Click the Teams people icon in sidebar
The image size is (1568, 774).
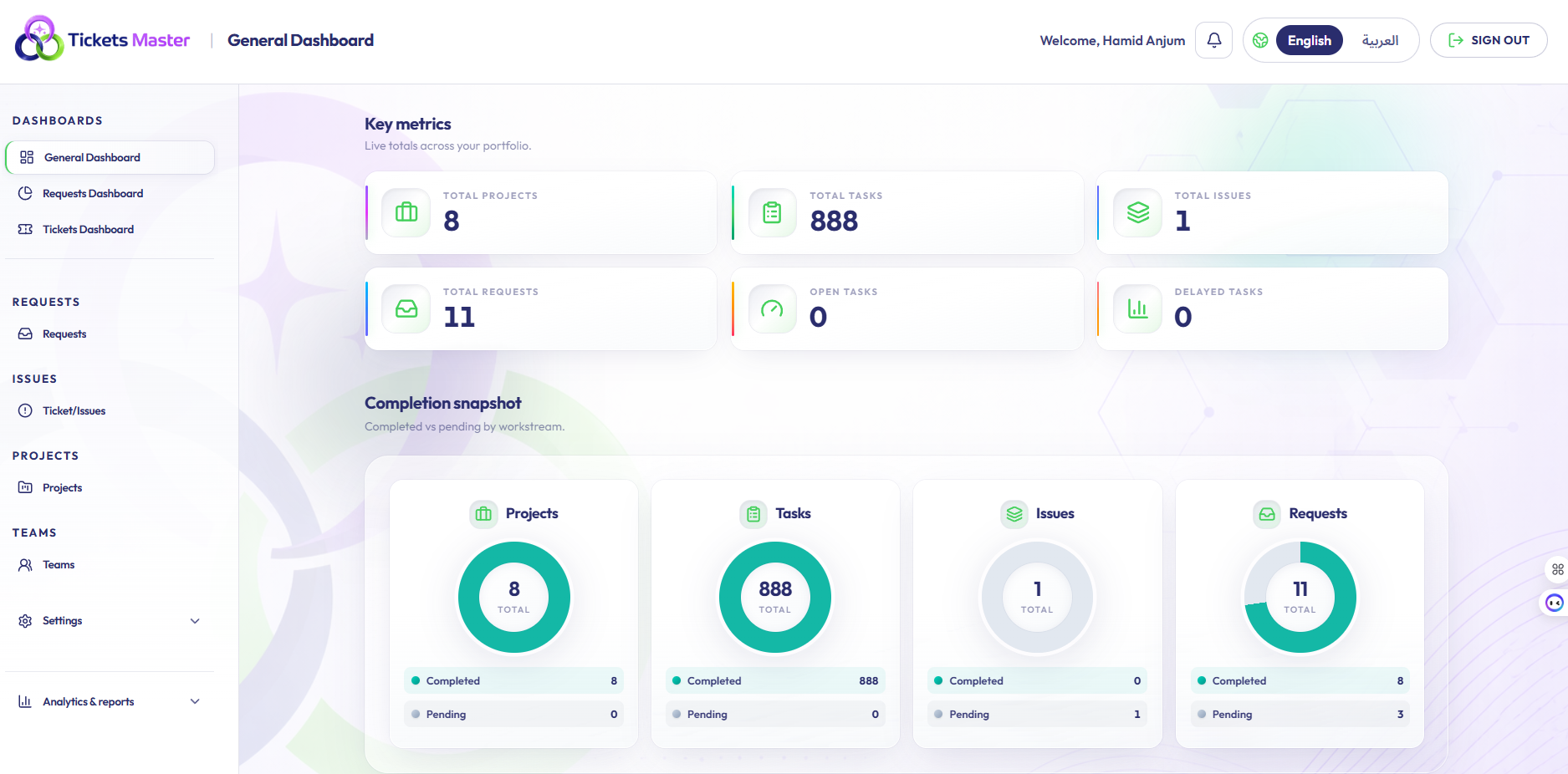click(25, 565)
